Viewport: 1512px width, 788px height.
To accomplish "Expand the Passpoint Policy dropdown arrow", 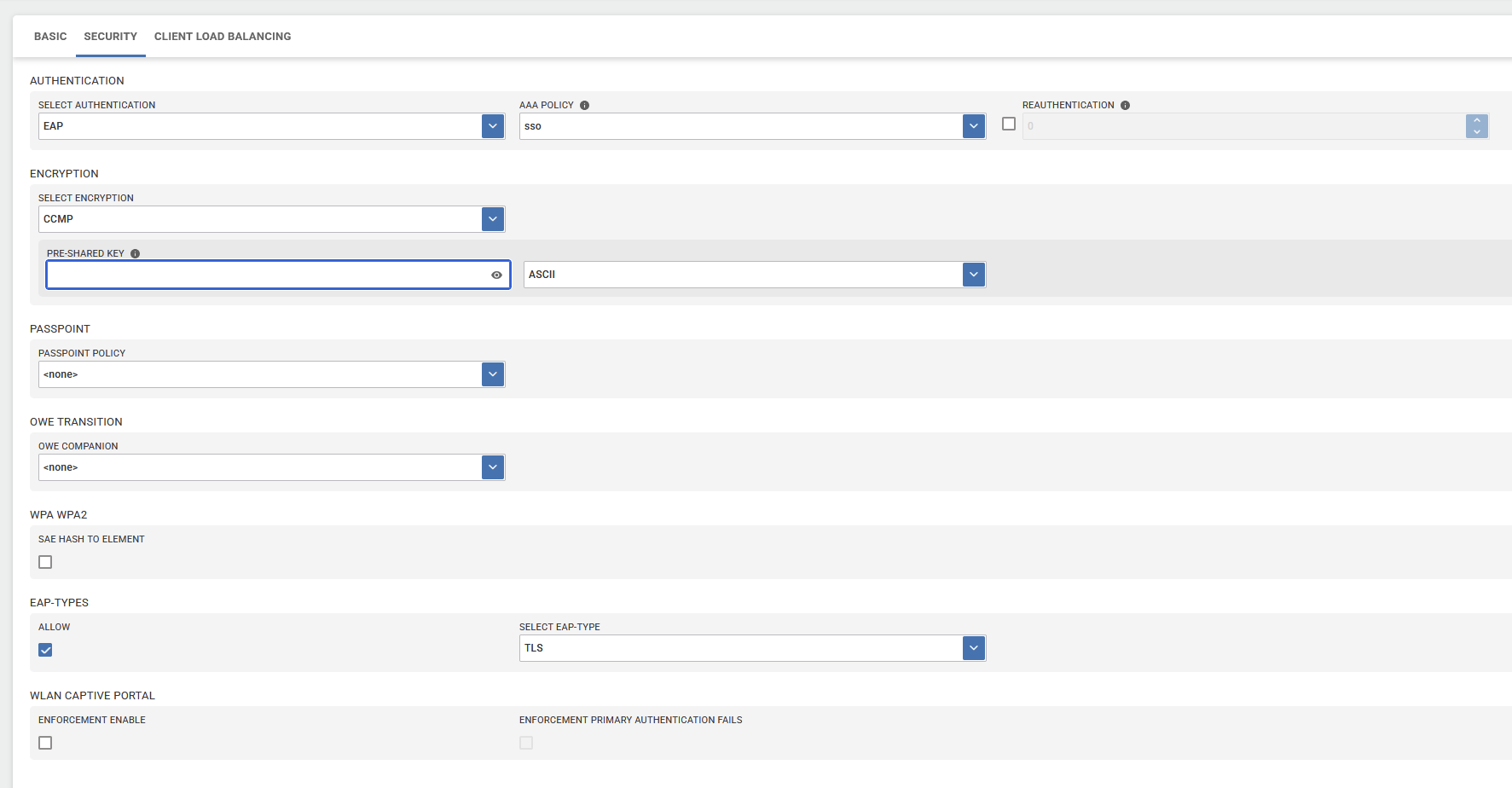I will tap(493, 374).
